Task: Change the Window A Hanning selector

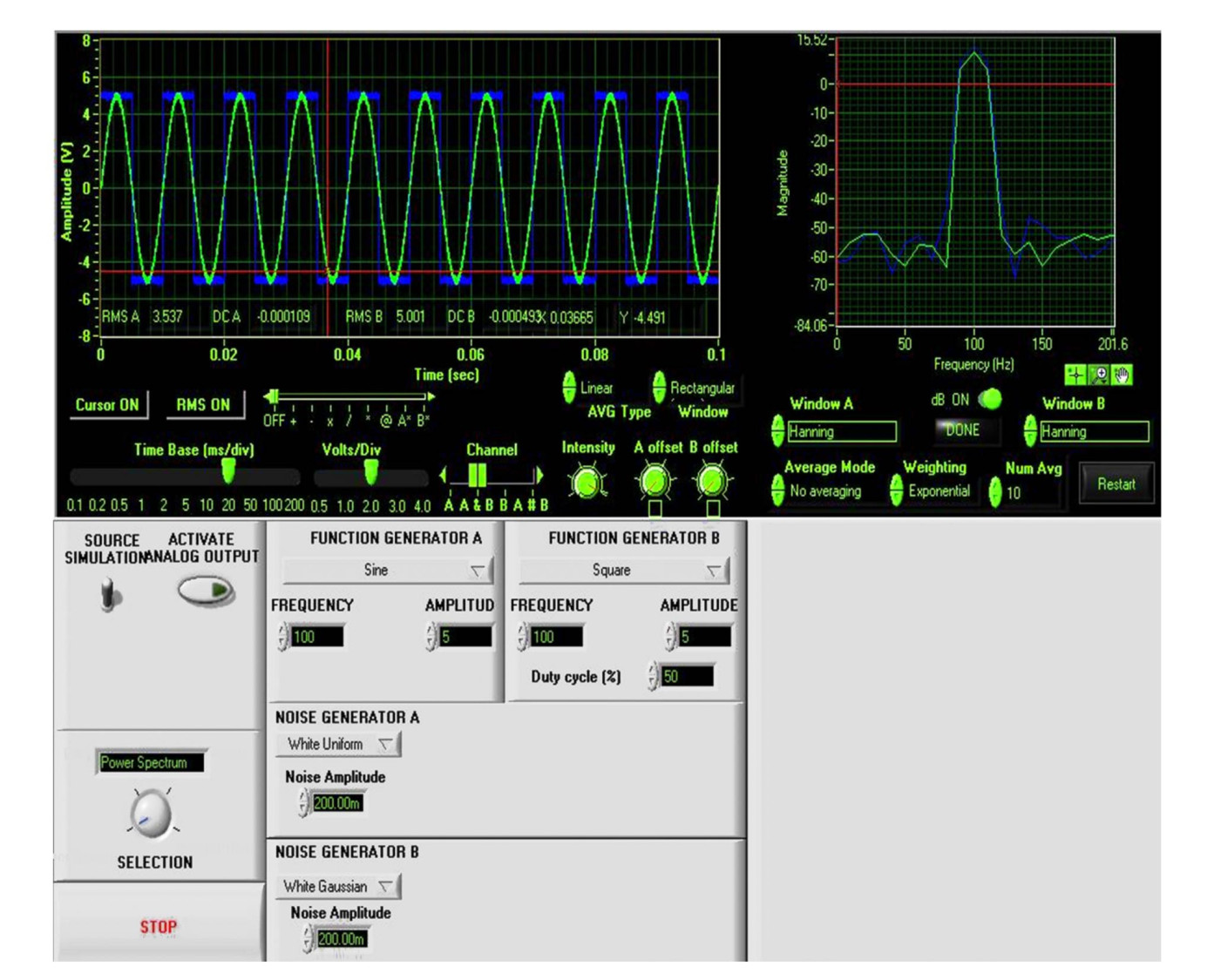Action: (841, 431)
